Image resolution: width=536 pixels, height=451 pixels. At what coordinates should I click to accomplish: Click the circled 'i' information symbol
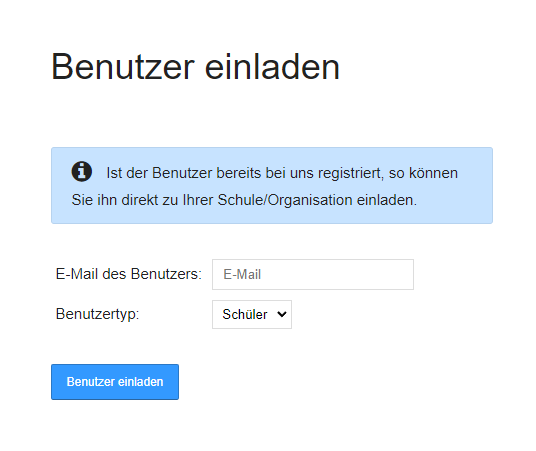click(81, 171)
